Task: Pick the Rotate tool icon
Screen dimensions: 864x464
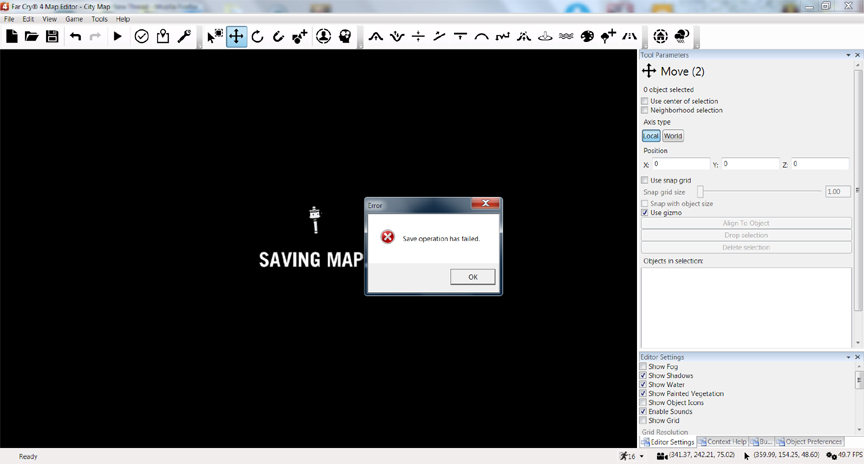Action: click(x=257, y=36)
